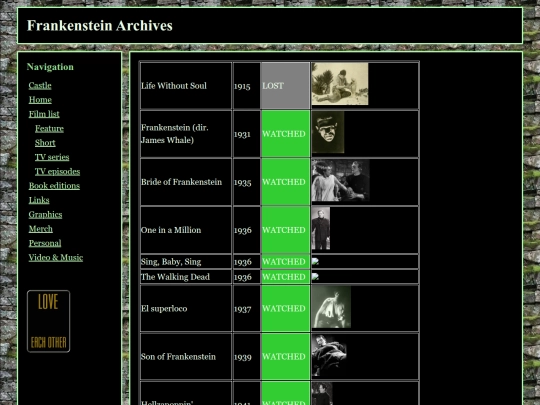Image resolution: width=540 pixels, height=405 pixels.
Task: Click the year 1937 cell
Action: 247,309
